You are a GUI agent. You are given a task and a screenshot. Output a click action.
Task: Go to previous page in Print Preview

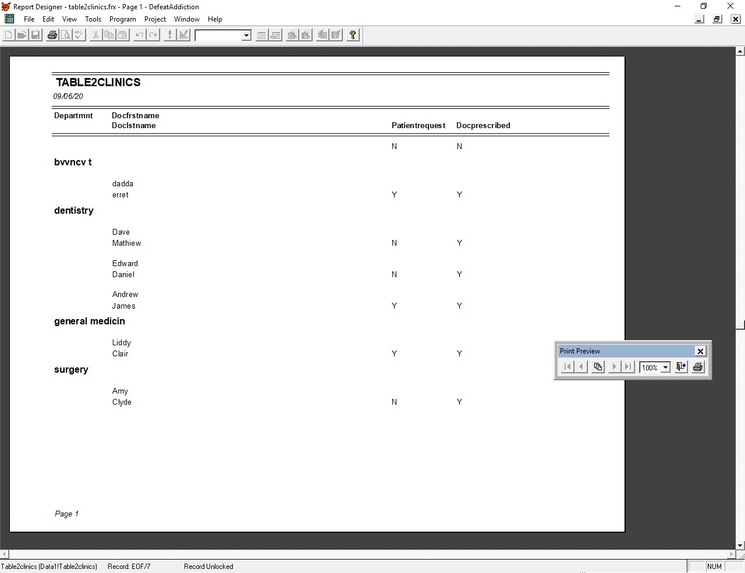pos(581,367)
